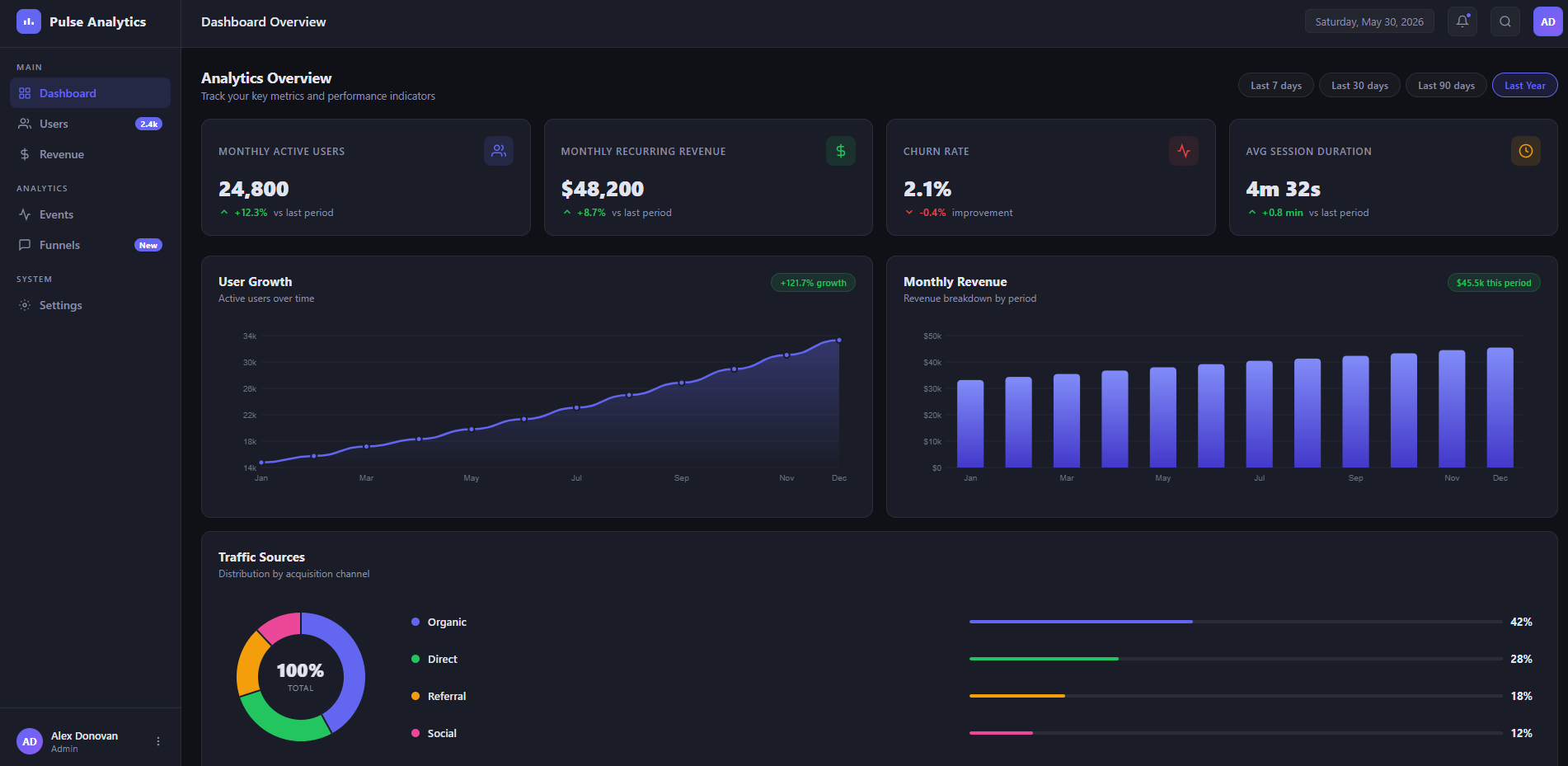Click the clock icon on session card
Screen dimensions: 1568x766
(x=1526, y=151)
